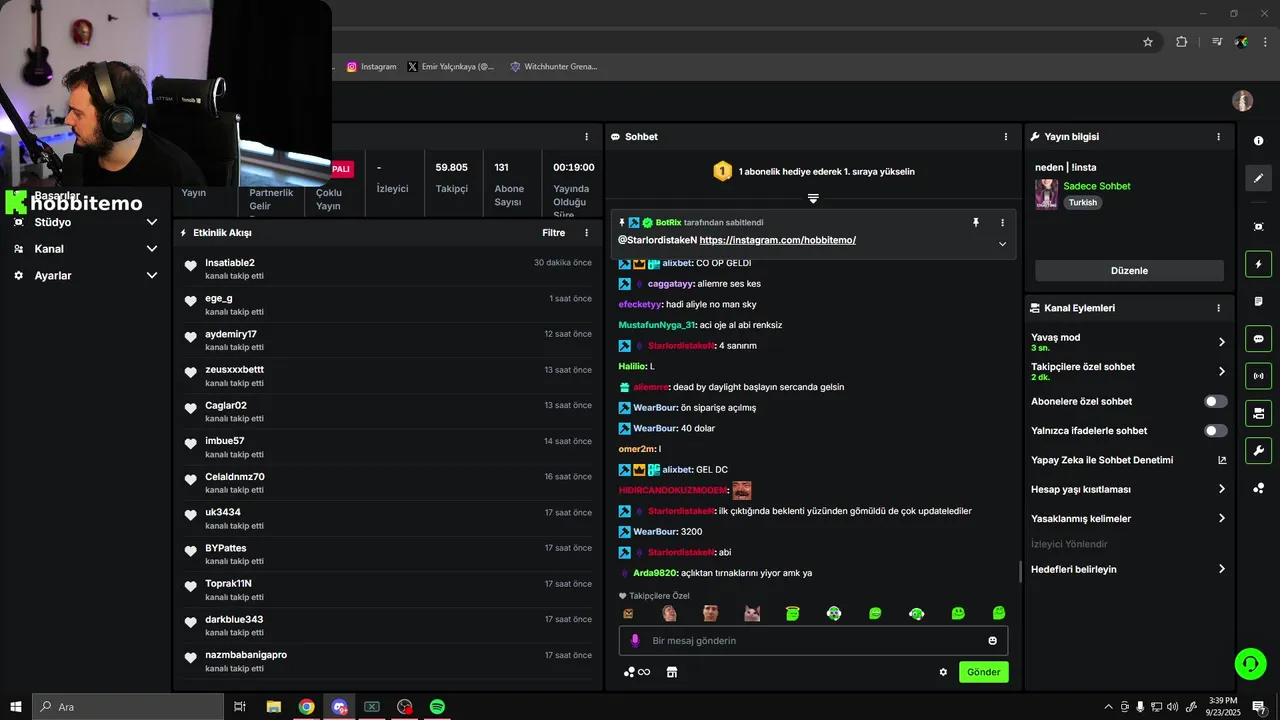Open emoji picker in message box
The height and width of the screenshot is (720, 1280).
pyautogui.click(x=993, y=641)
